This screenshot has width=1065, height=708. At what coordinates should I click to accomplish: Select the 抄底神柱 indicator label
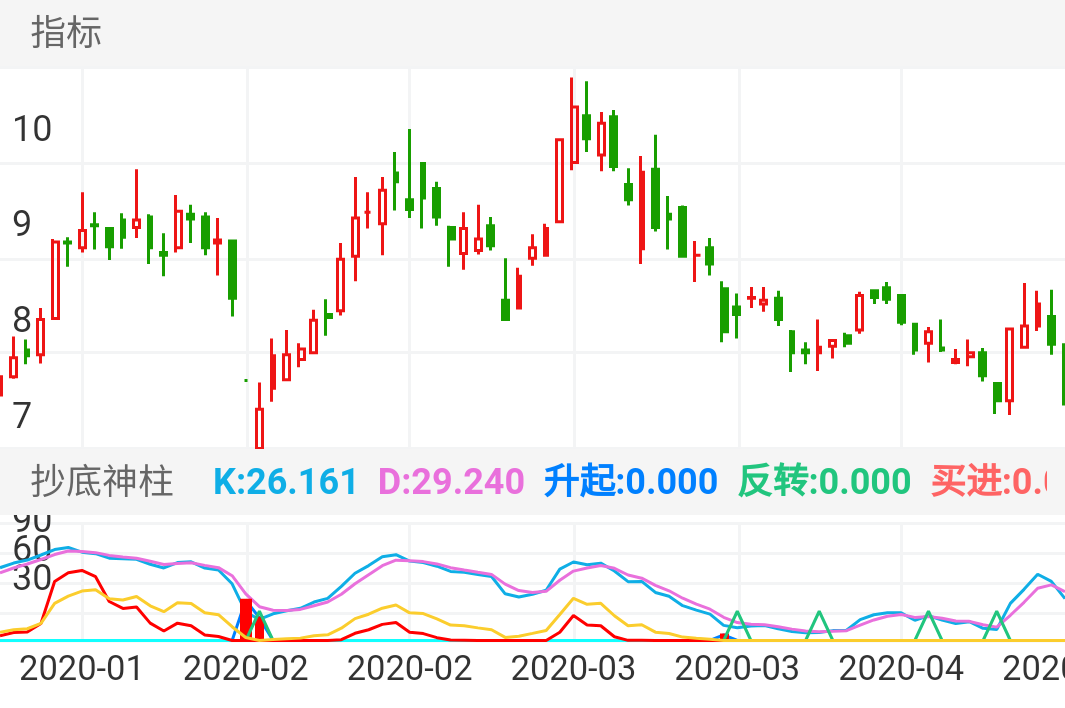[x=105, y=482]
